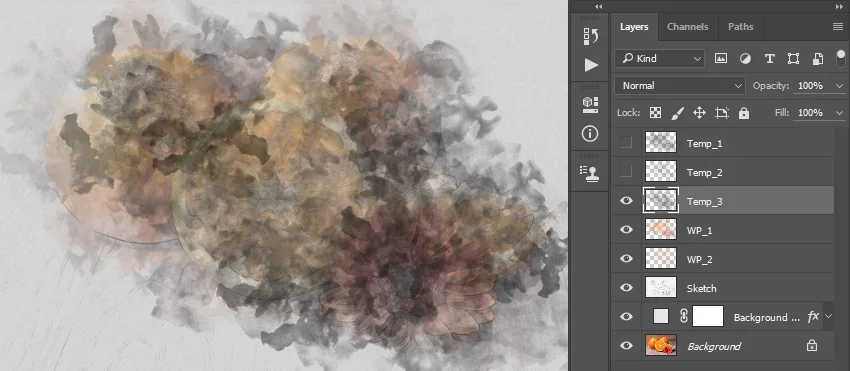This screenshot has height=371, width=850.
Task: Click the white layer mask thumbnail
Action: tap(708, 316)
